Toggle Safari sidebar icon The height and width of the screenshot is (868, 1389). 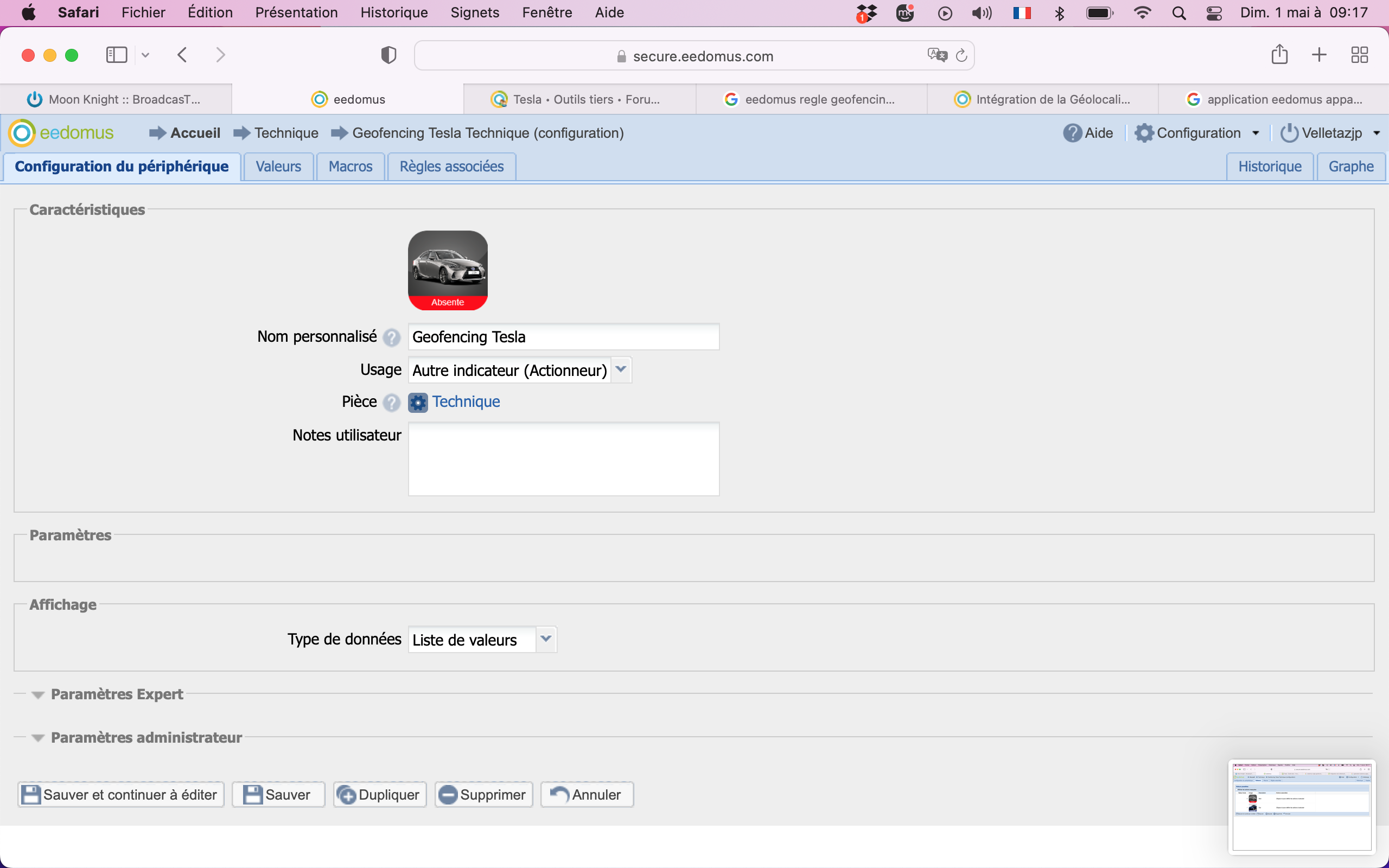[x=117, y=55]
